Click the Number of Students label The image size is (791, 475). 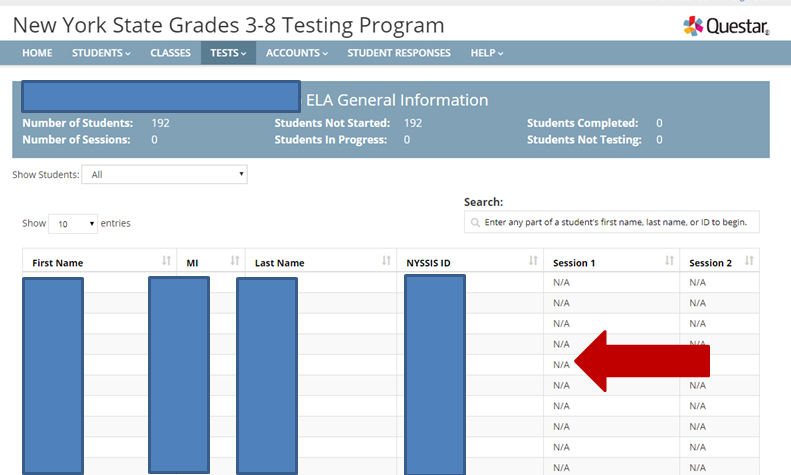click(78, 123)
